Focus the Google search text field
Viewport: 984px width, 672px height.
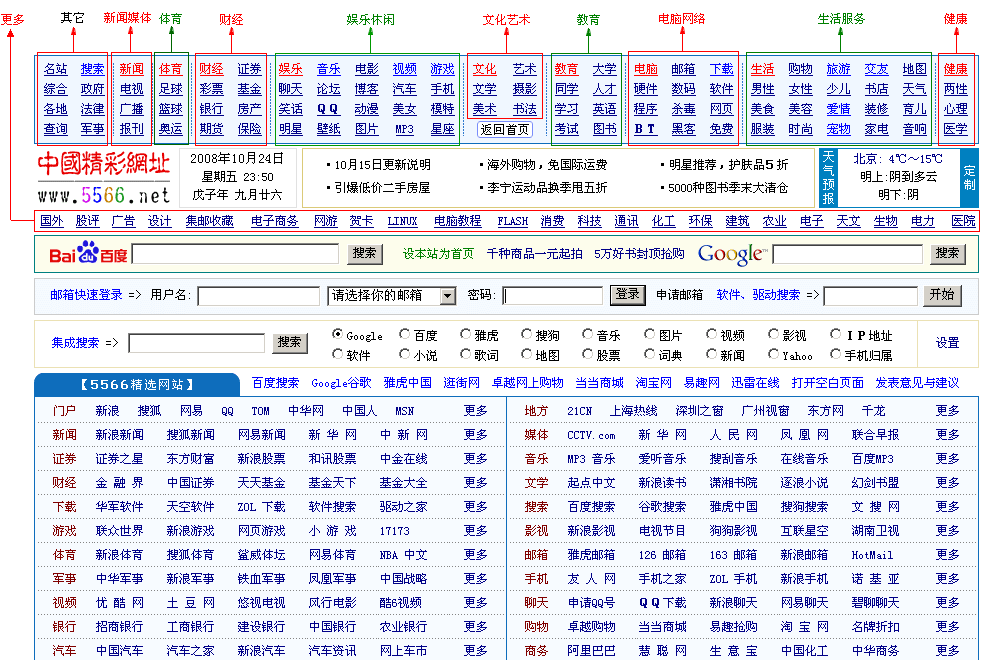coord(848,254)
